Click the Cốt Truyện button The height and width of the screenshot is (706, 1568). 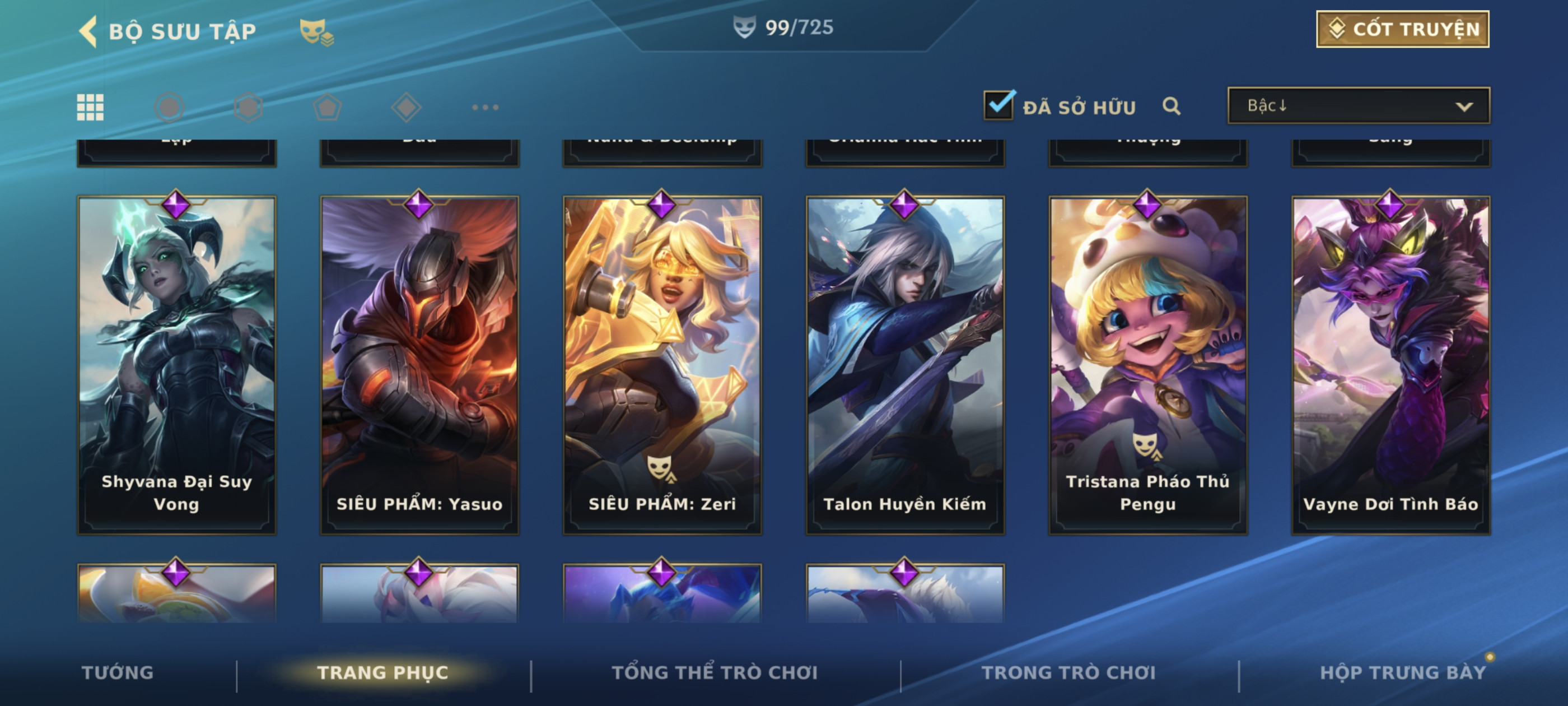click(x=1402, y=29)
